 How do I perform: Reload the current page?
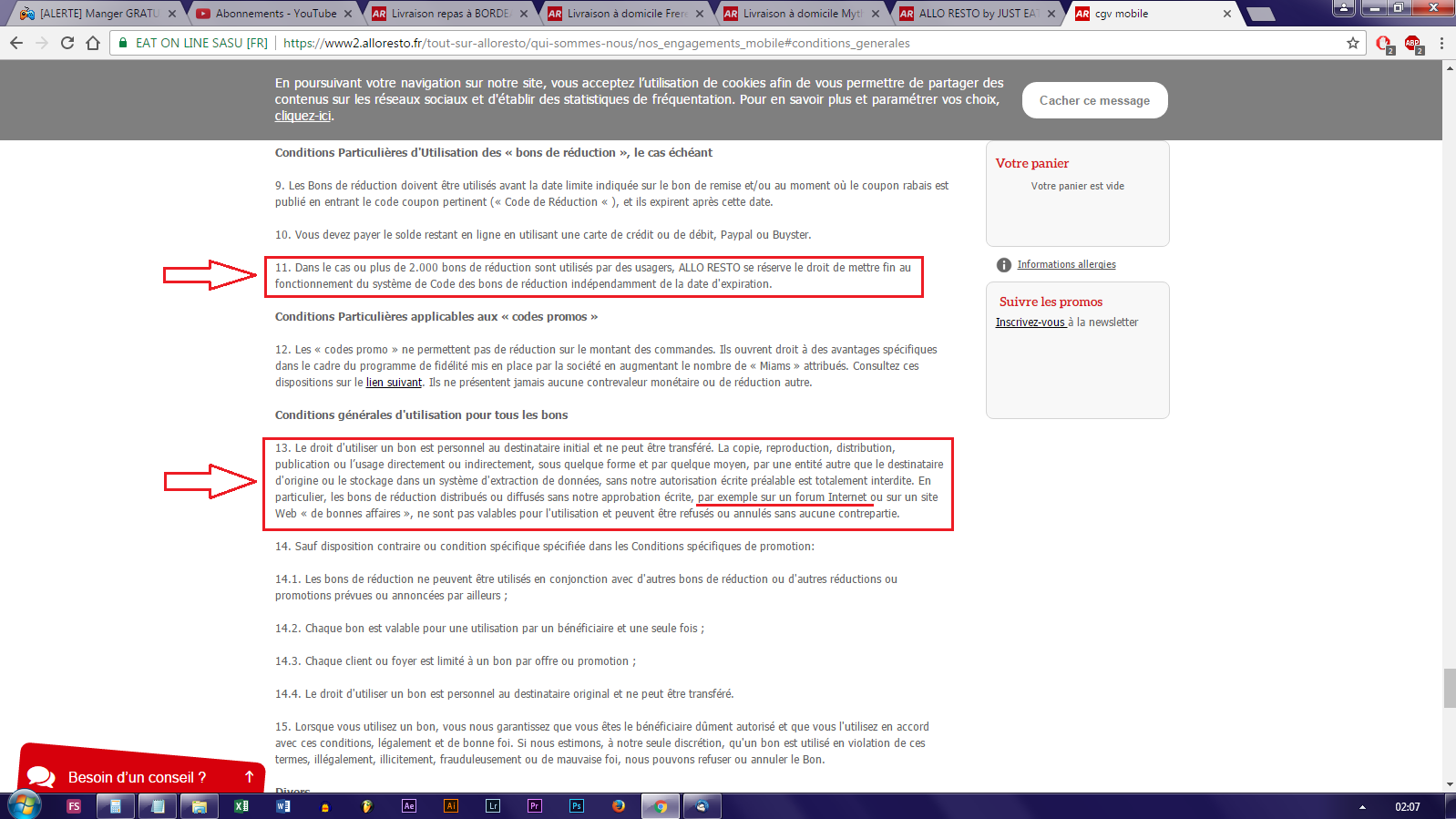[x=67, y=43]
